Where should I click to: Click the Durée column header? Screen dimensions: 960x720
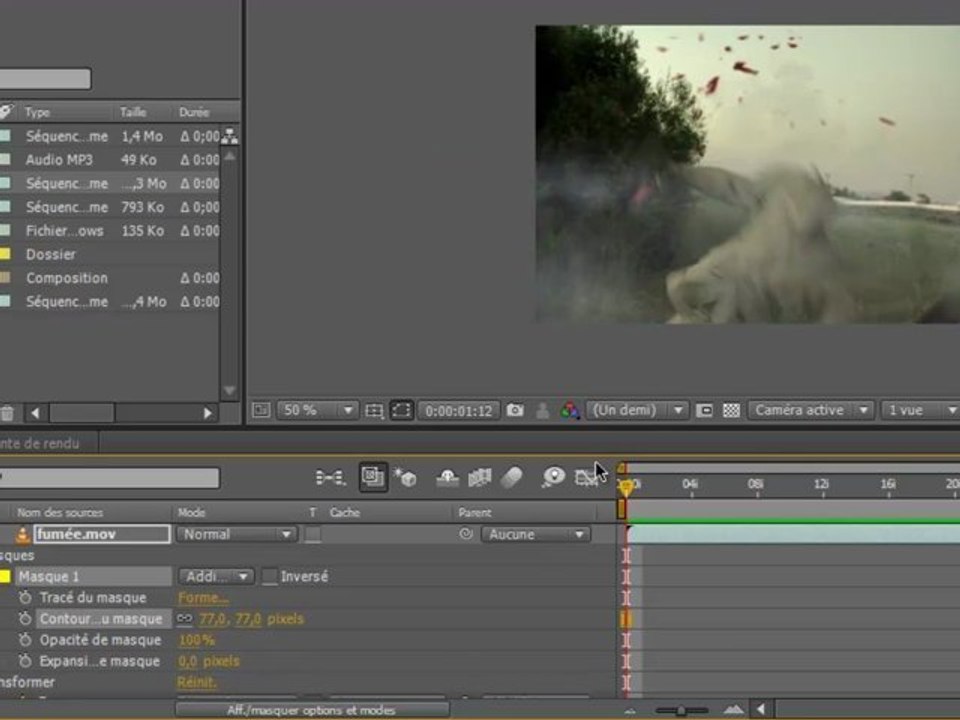click(194, 113)
